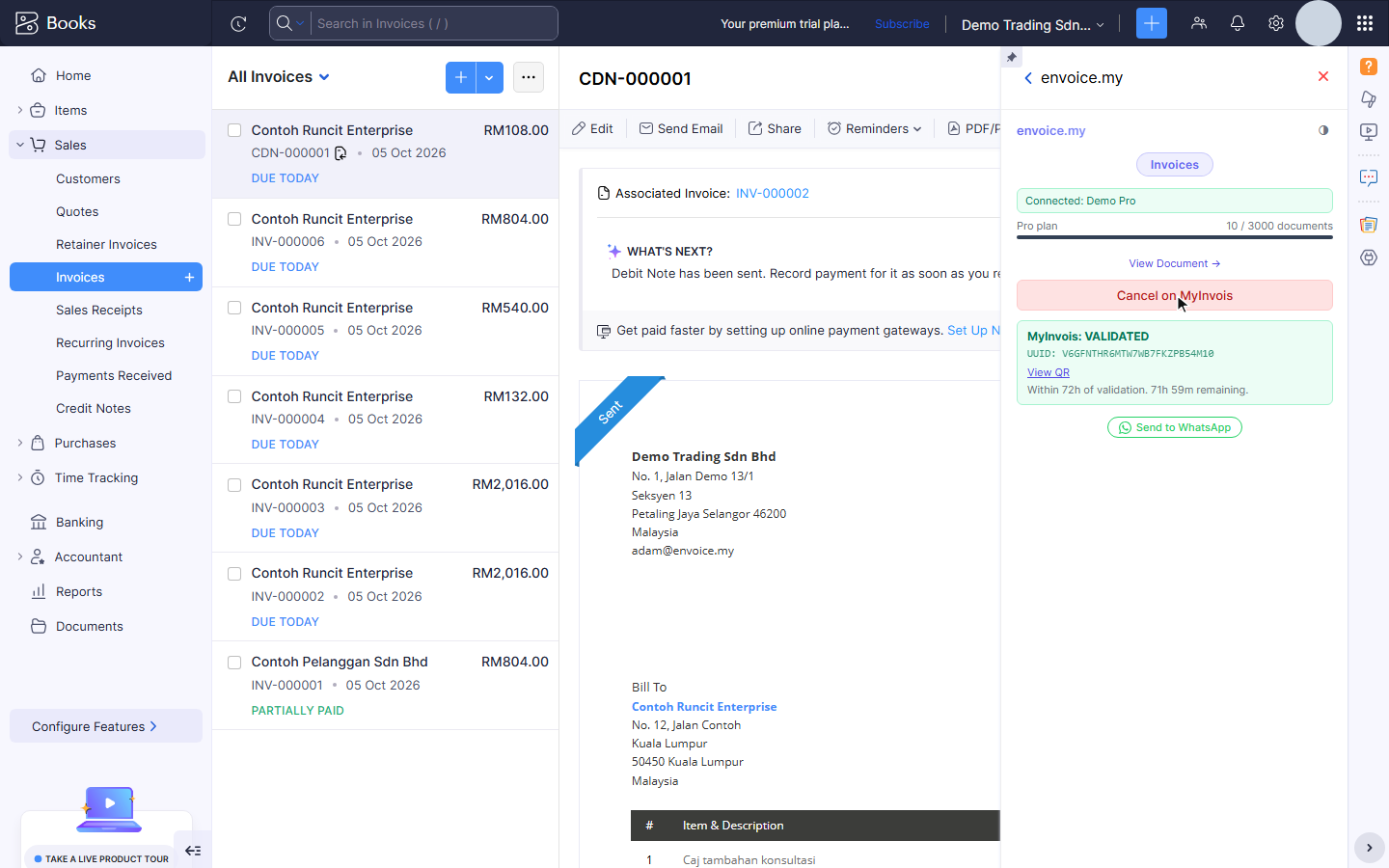Check the Contoh Pelanggan Sdn Bhd checkbox
Screen dimensions: 1389x868
[x=234, y=663]
